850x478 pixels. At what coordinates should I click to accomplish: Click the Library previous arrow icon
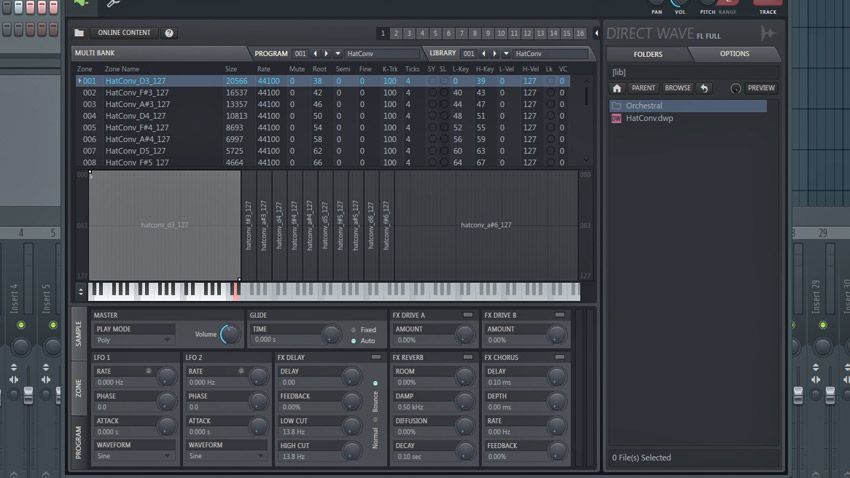pos(484,53)
